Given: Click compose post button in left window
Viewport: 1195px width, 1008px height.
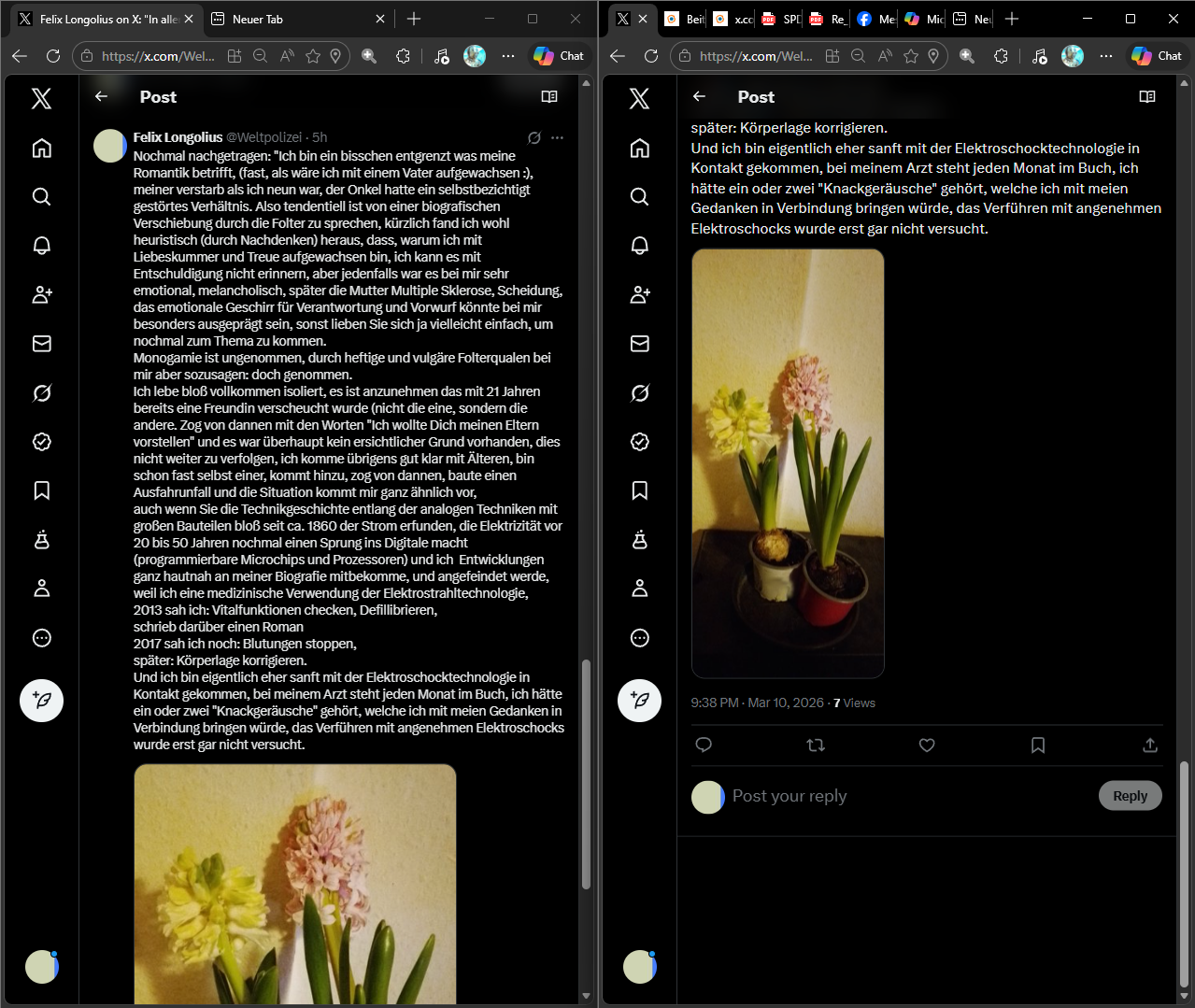Looking at the screenshot, I should (x=42, y=700).
